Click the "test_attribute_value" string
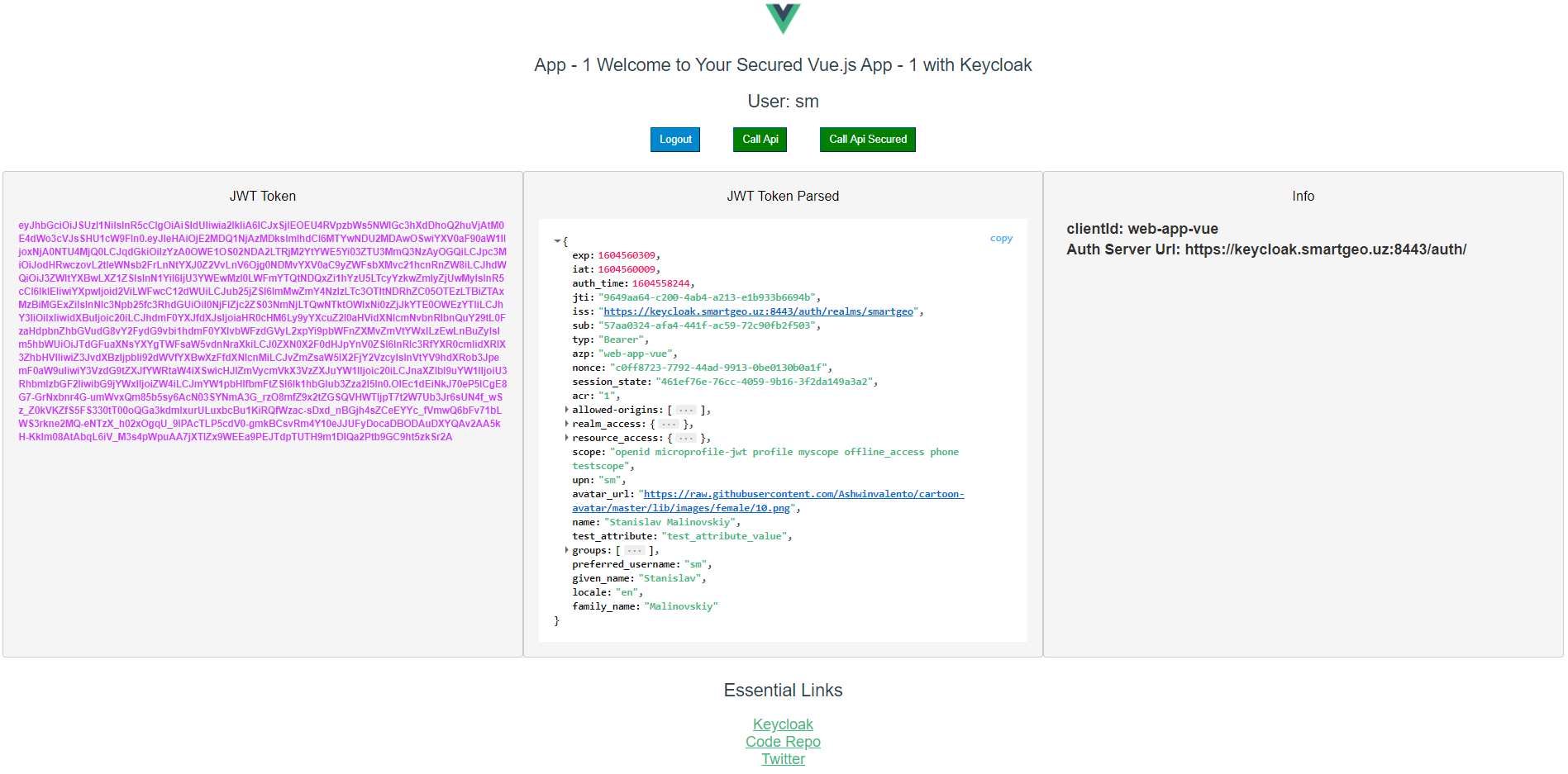The width and height of the screenshot is (1568, 774). click(x=724, y=536)
